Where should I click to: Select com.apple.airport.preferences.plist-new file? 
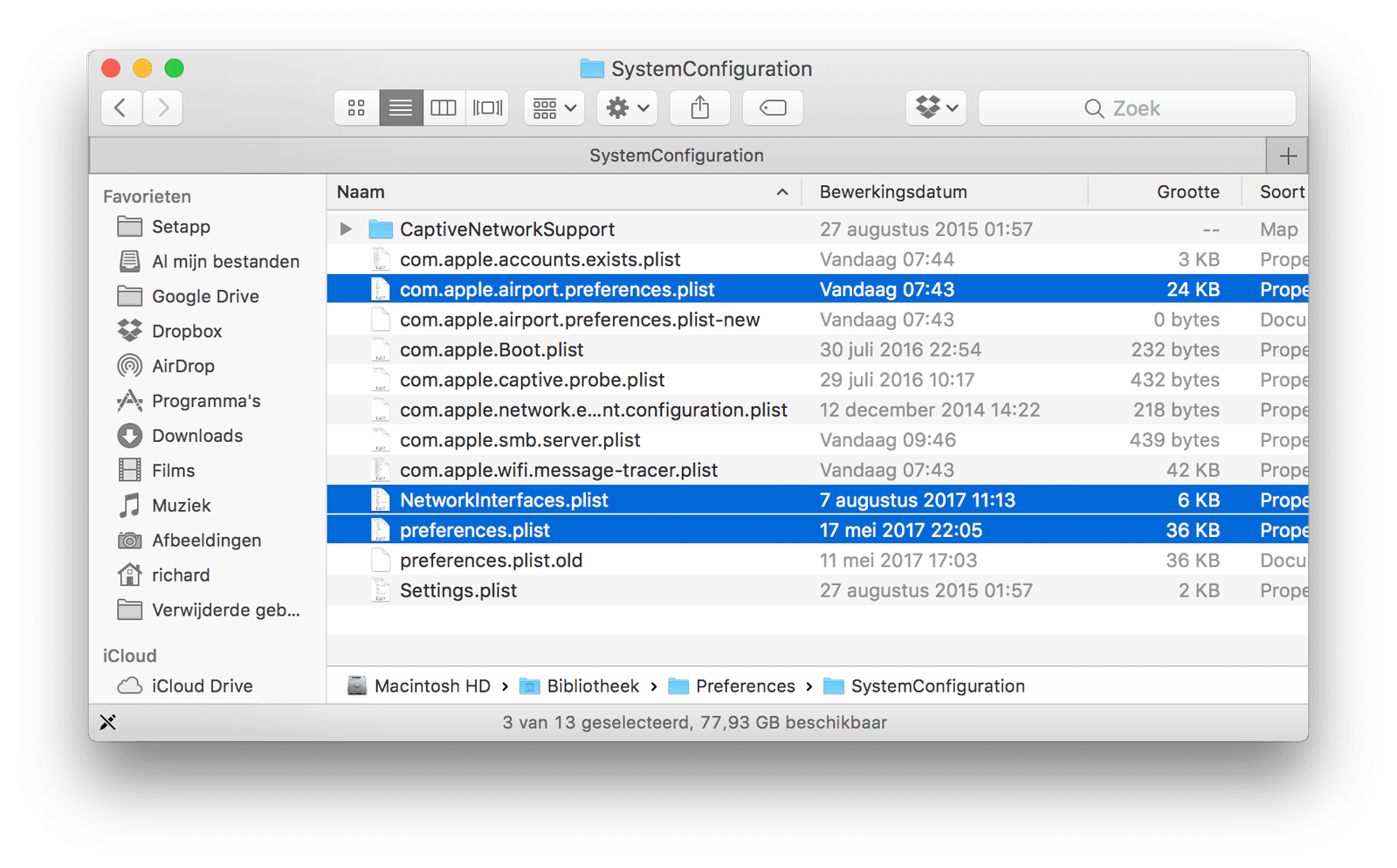tap(817, 320)
